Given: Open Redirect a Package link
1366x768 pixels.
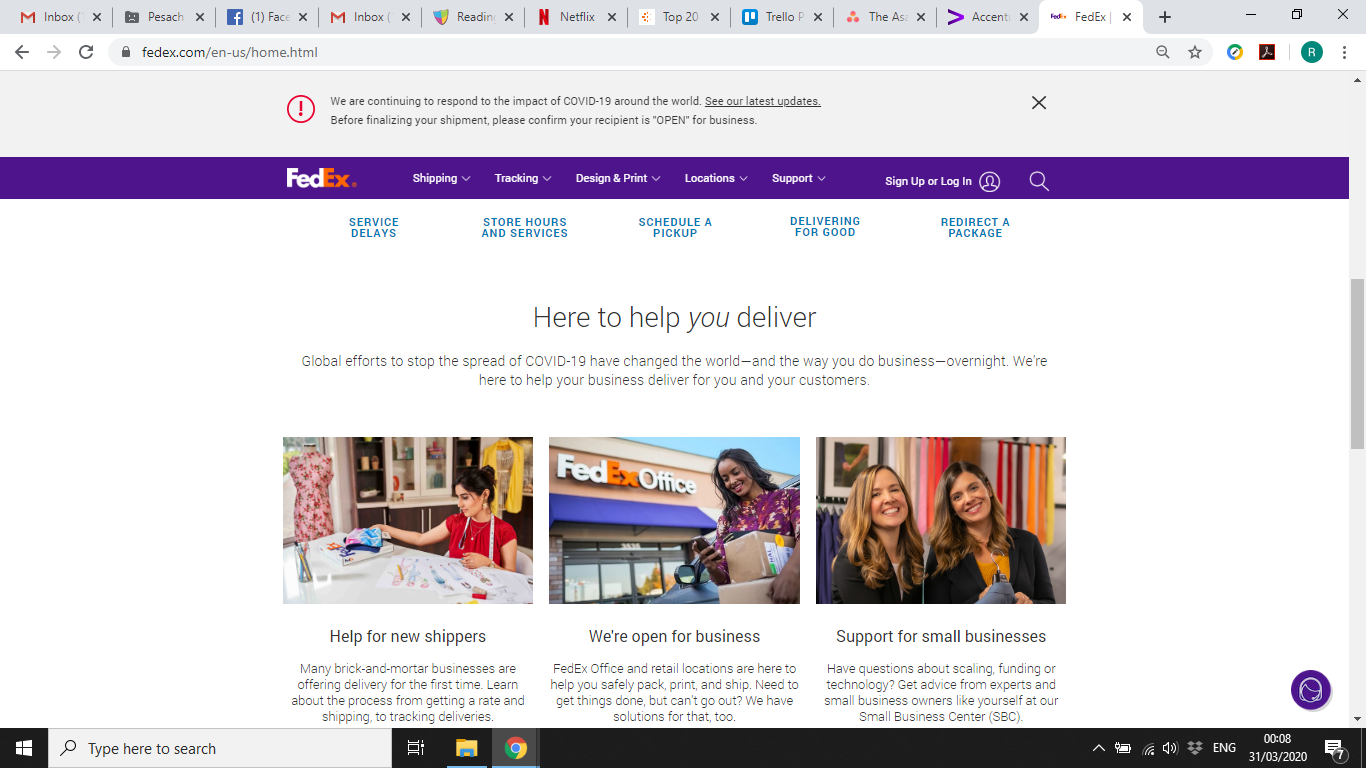Looking at the screenshot, I should coord(975,228).
